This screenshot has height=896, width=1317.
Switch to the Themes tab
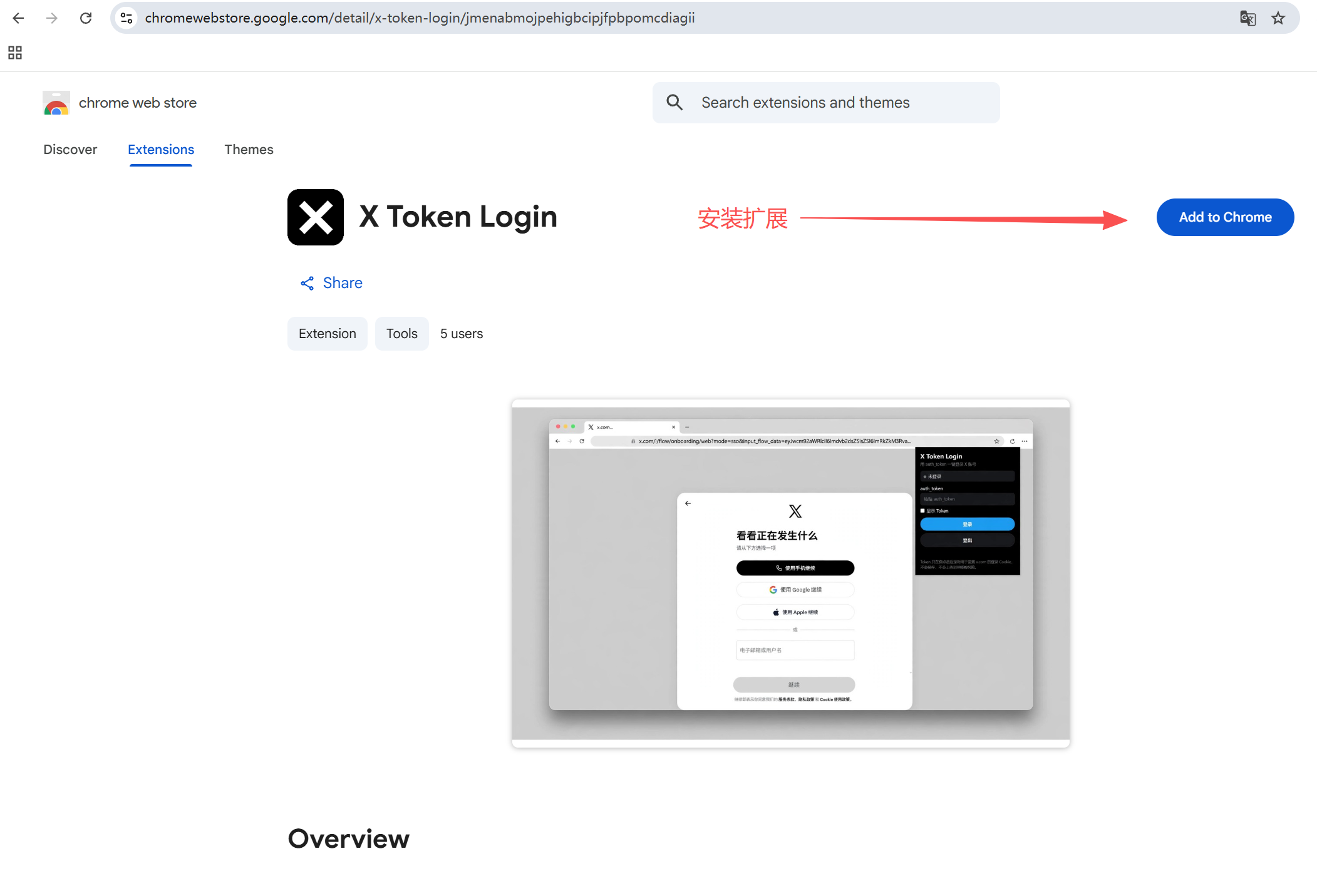click(249, 150)
